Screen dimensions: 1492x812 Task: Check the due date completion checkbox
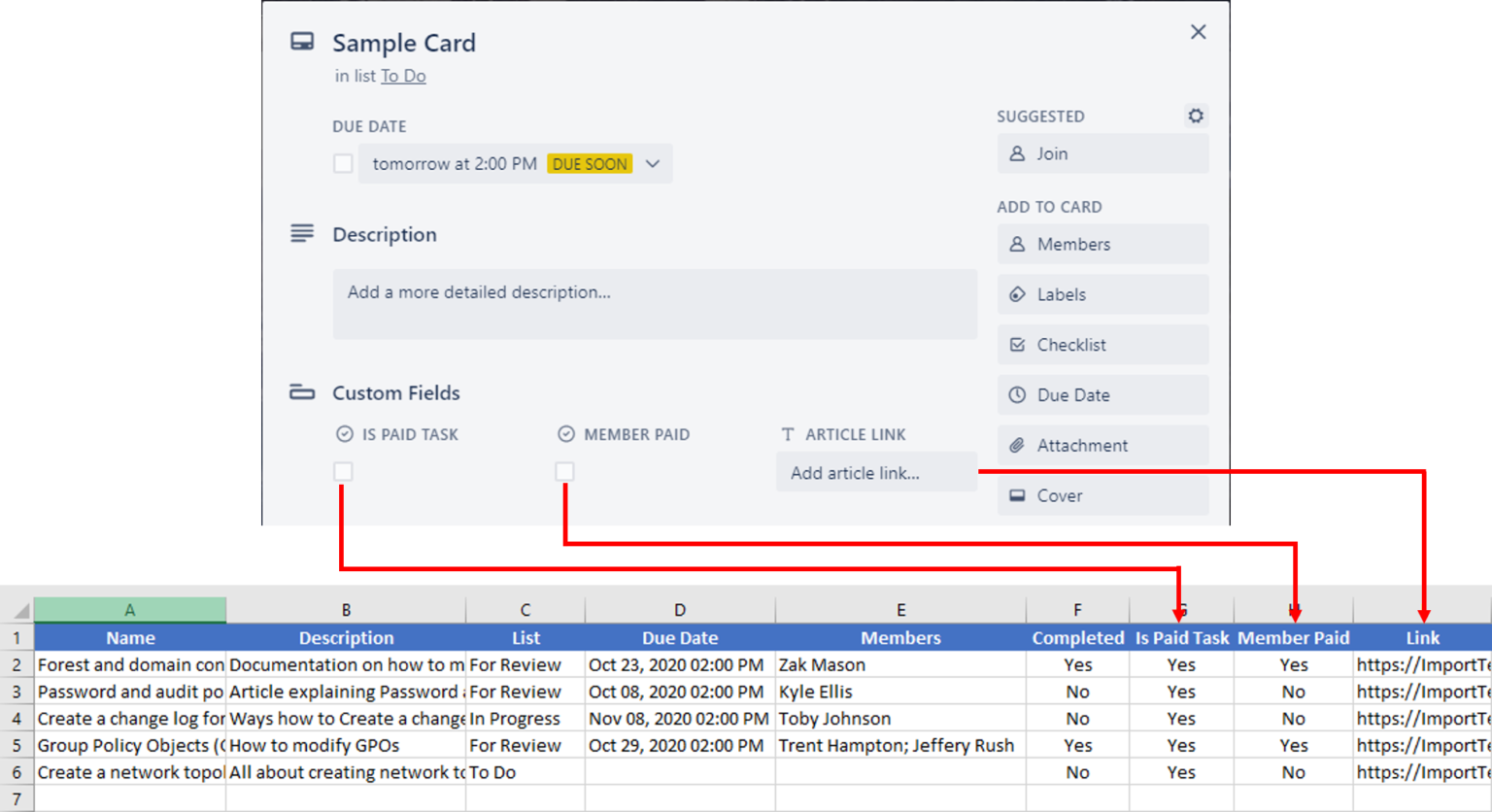(343, 163)
